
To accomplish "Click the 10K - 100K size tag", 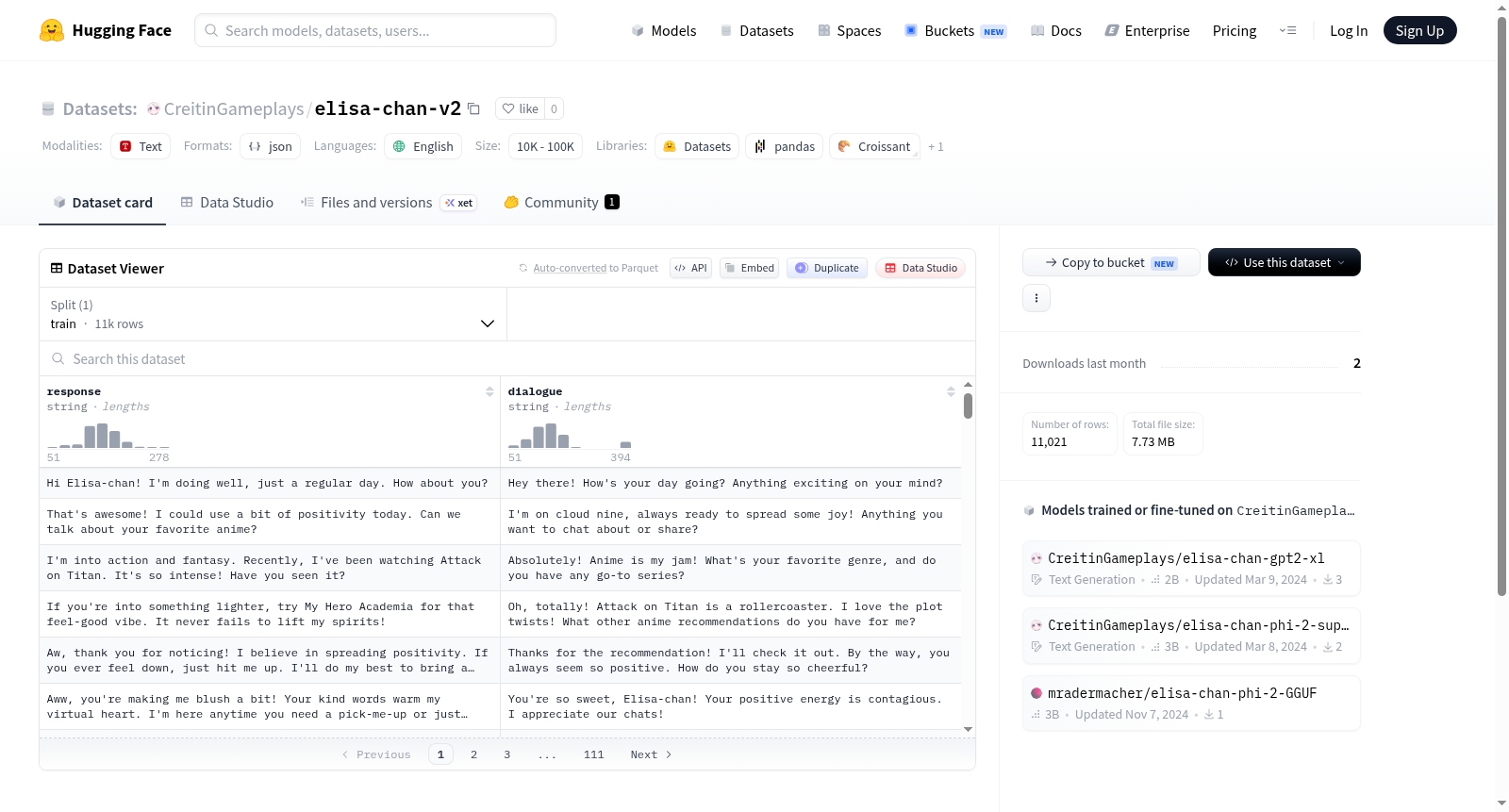I will click(x=546, y=146).
